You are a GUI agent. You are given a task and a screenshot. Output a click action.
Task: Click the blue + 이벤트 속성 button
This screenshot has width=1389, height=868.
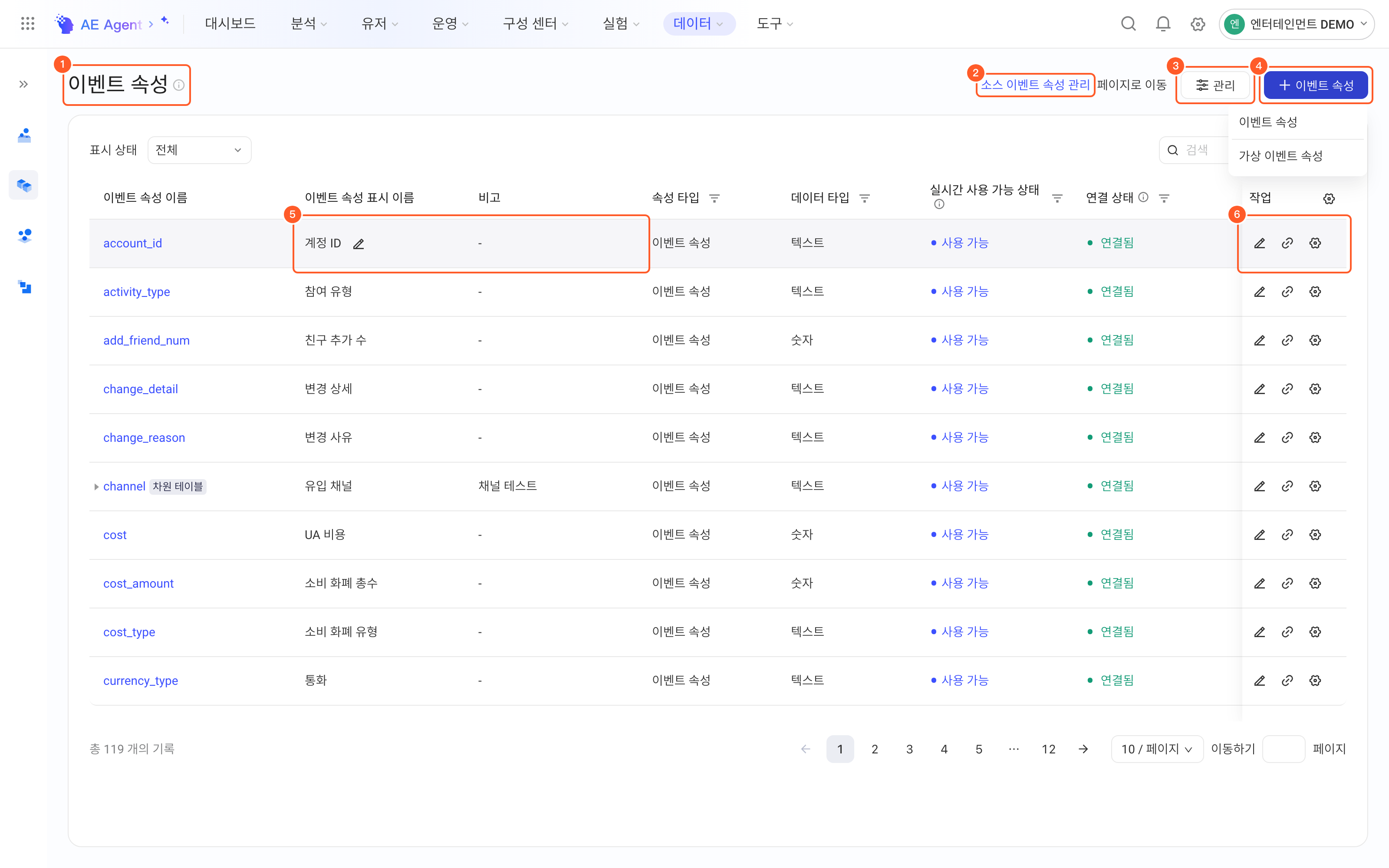point(1316,85)
